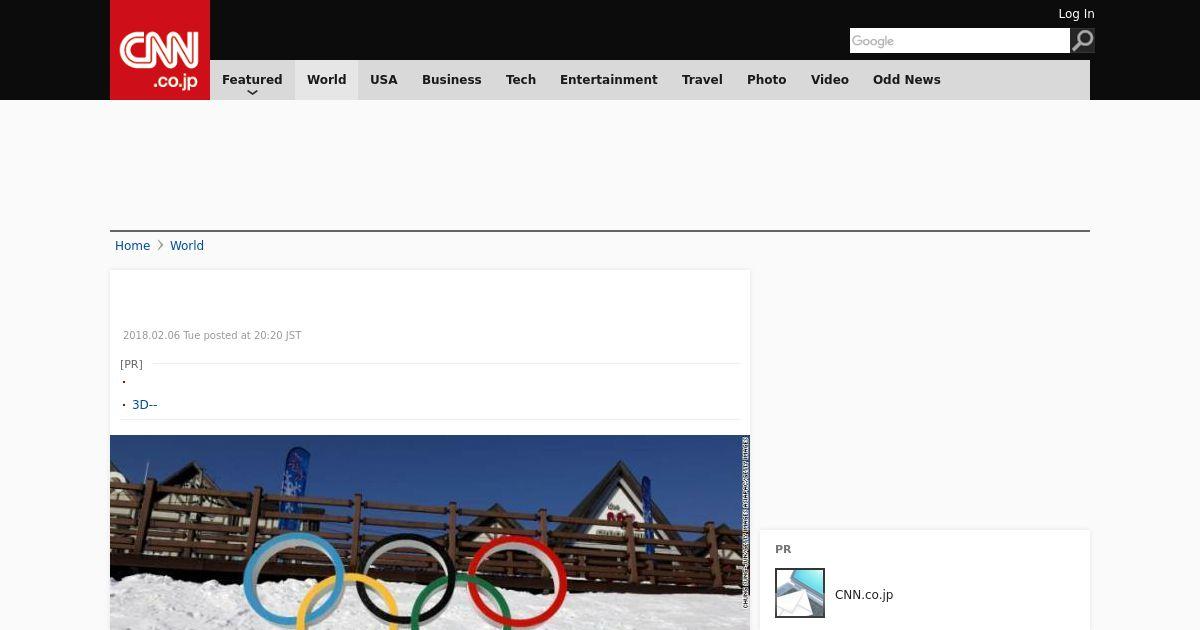Open the Entertainment section
The image size is (1200, 630).
click(609, 80)
